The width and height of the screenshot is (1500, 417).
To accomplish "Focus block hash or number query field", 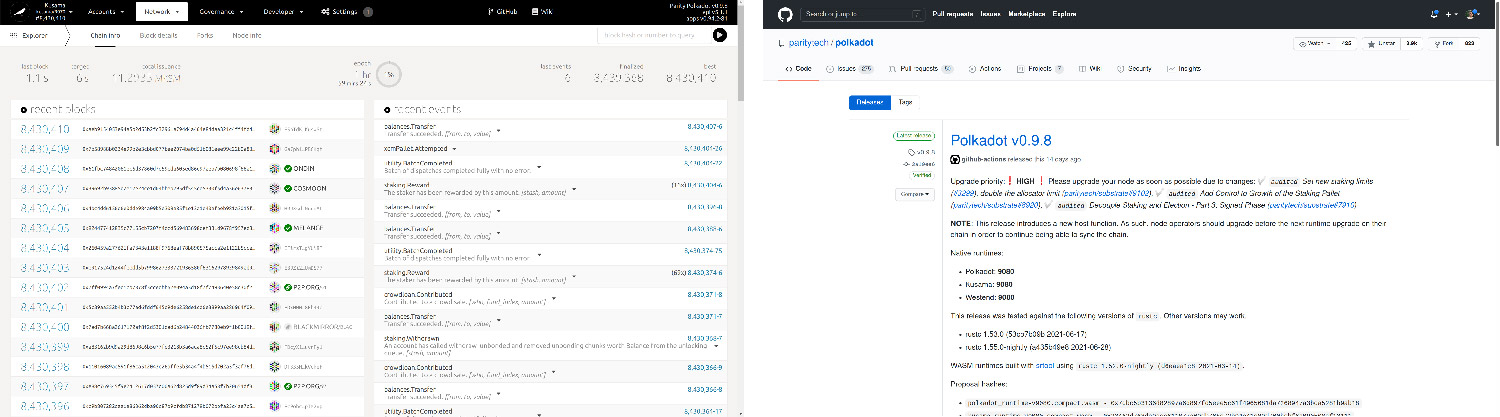I will pos(653,35).
